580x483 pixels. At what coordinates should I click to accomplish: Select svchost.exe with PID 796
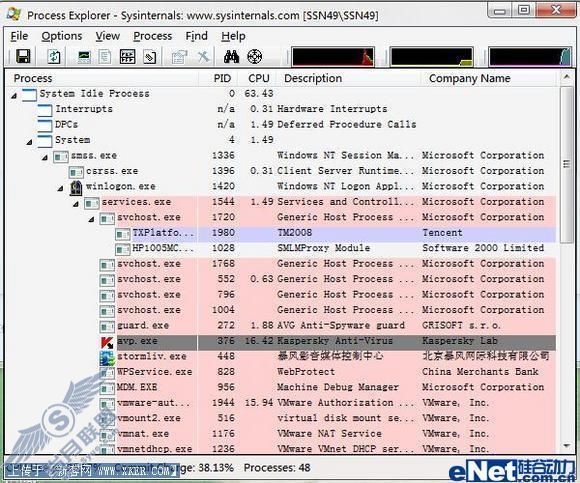coord(281,295)
